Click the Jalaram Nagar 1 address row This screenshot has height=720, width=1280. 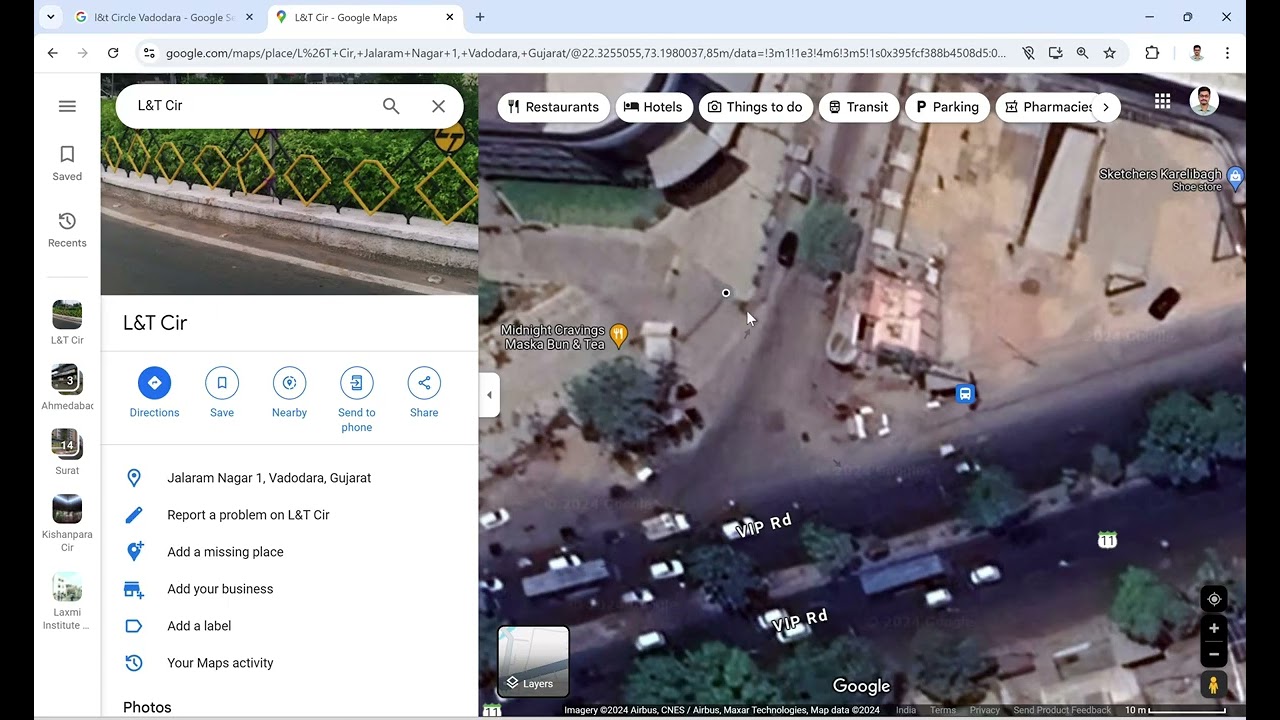coord(289,478)
